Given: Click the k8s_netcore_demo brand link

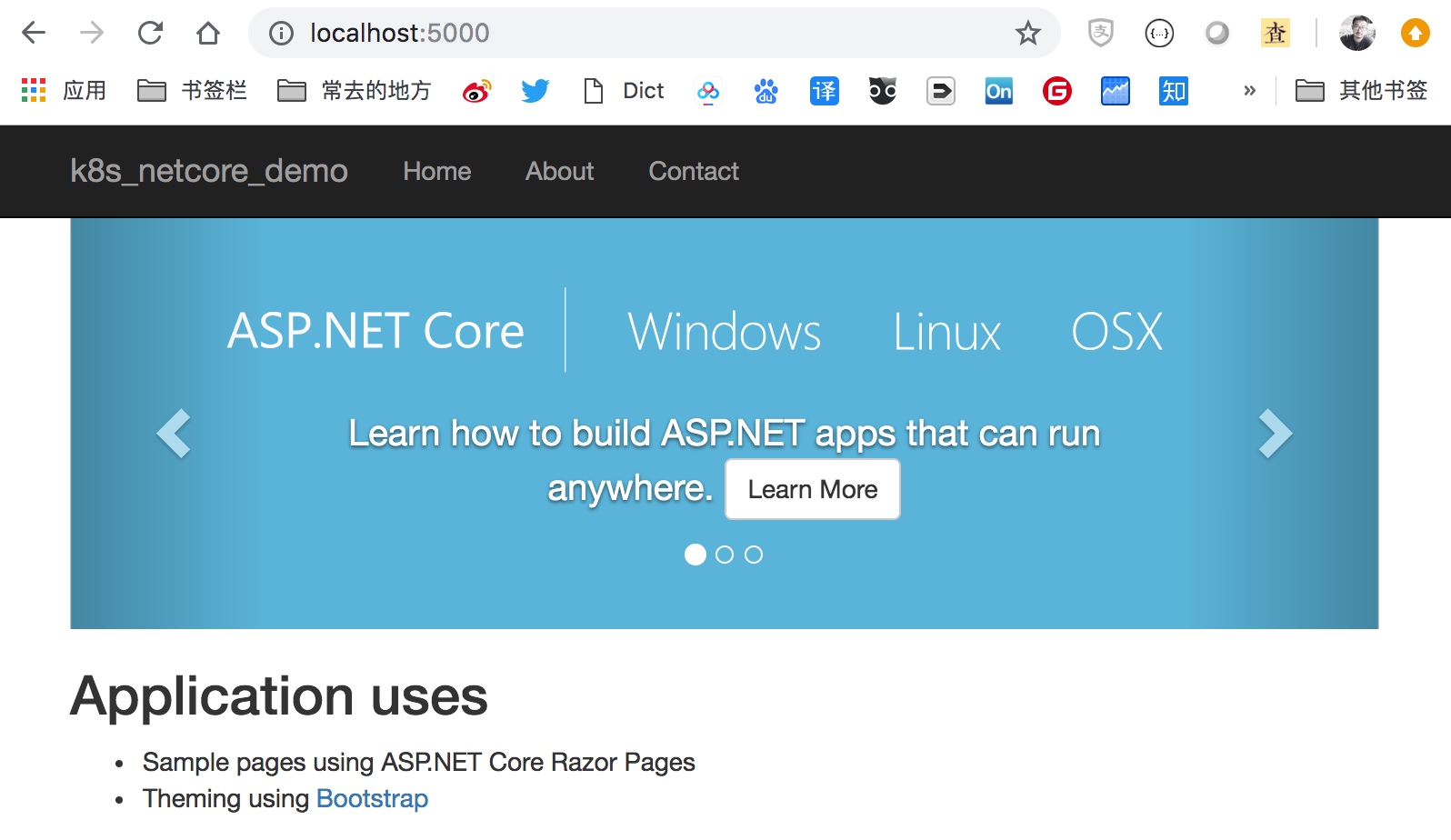Looking at the screenshot, I should [209, 171].
